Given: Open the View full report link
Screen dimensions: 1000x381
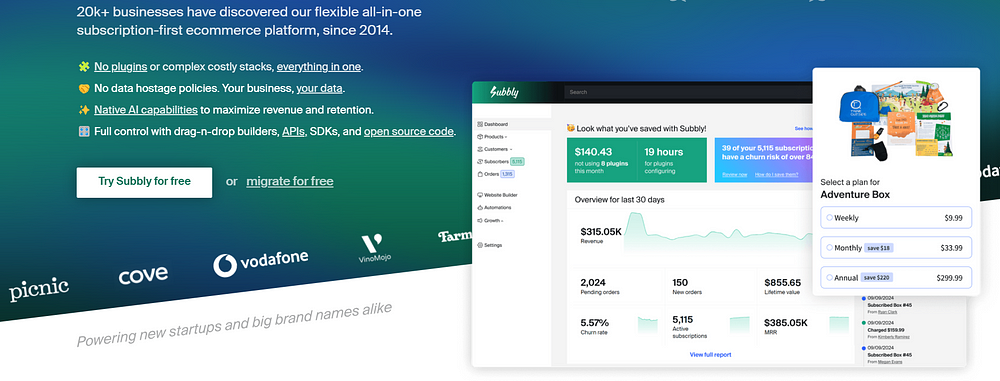Looking at the screenshot, I should point(710,354).
